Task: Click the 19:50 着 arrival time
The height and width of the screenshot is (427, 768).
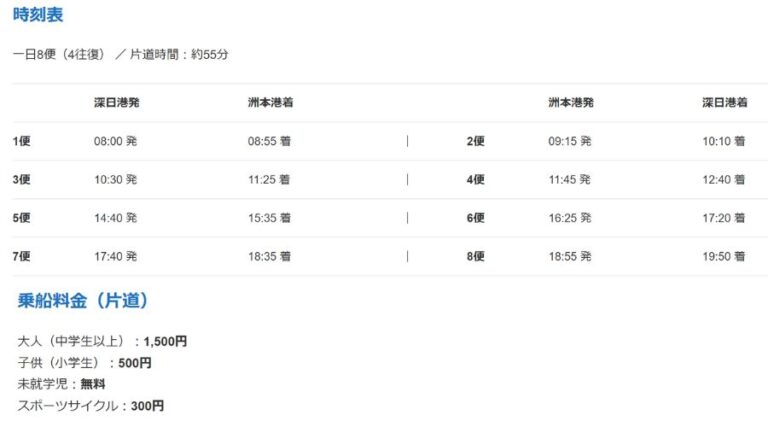Action: point(724,256)
